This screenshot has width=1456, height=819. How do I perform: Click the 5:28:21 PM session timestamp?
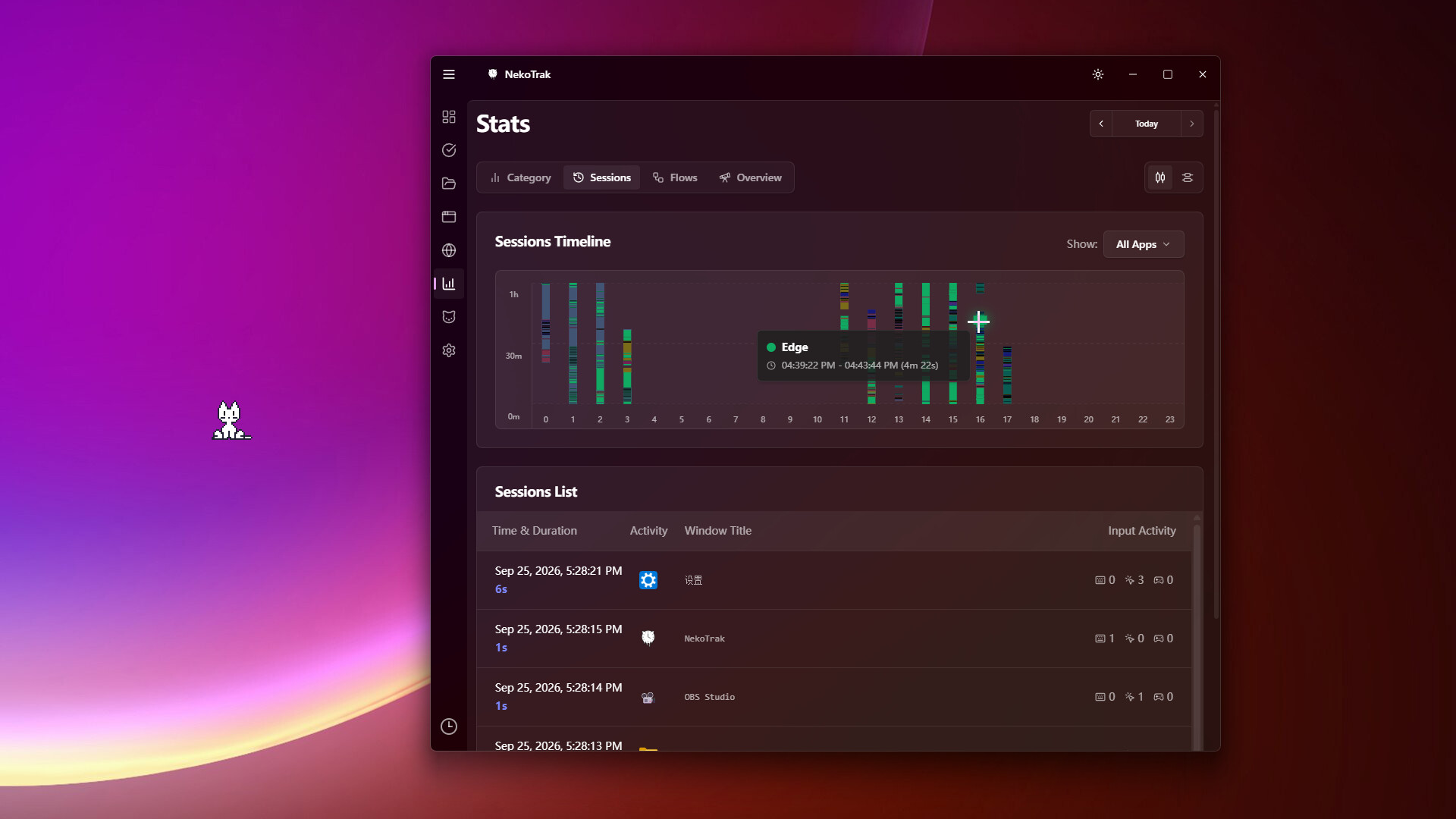559,571
